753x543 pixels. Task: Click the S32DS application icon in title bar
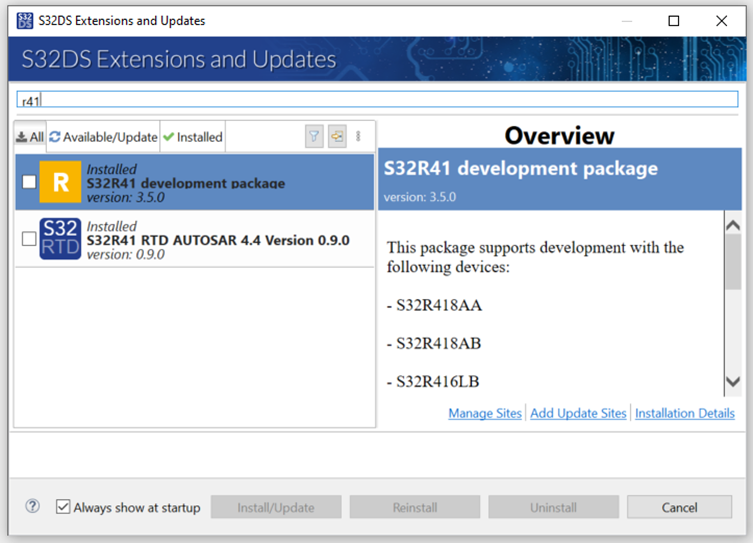click(24, 21)
